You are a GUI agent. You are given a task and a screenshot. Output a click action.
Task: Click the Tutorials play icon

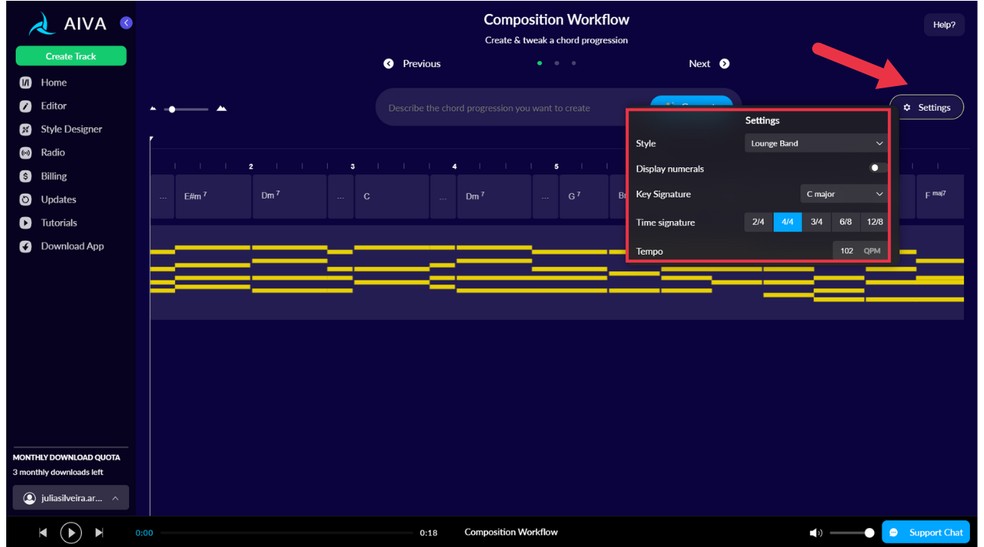(x=25, y=223)
